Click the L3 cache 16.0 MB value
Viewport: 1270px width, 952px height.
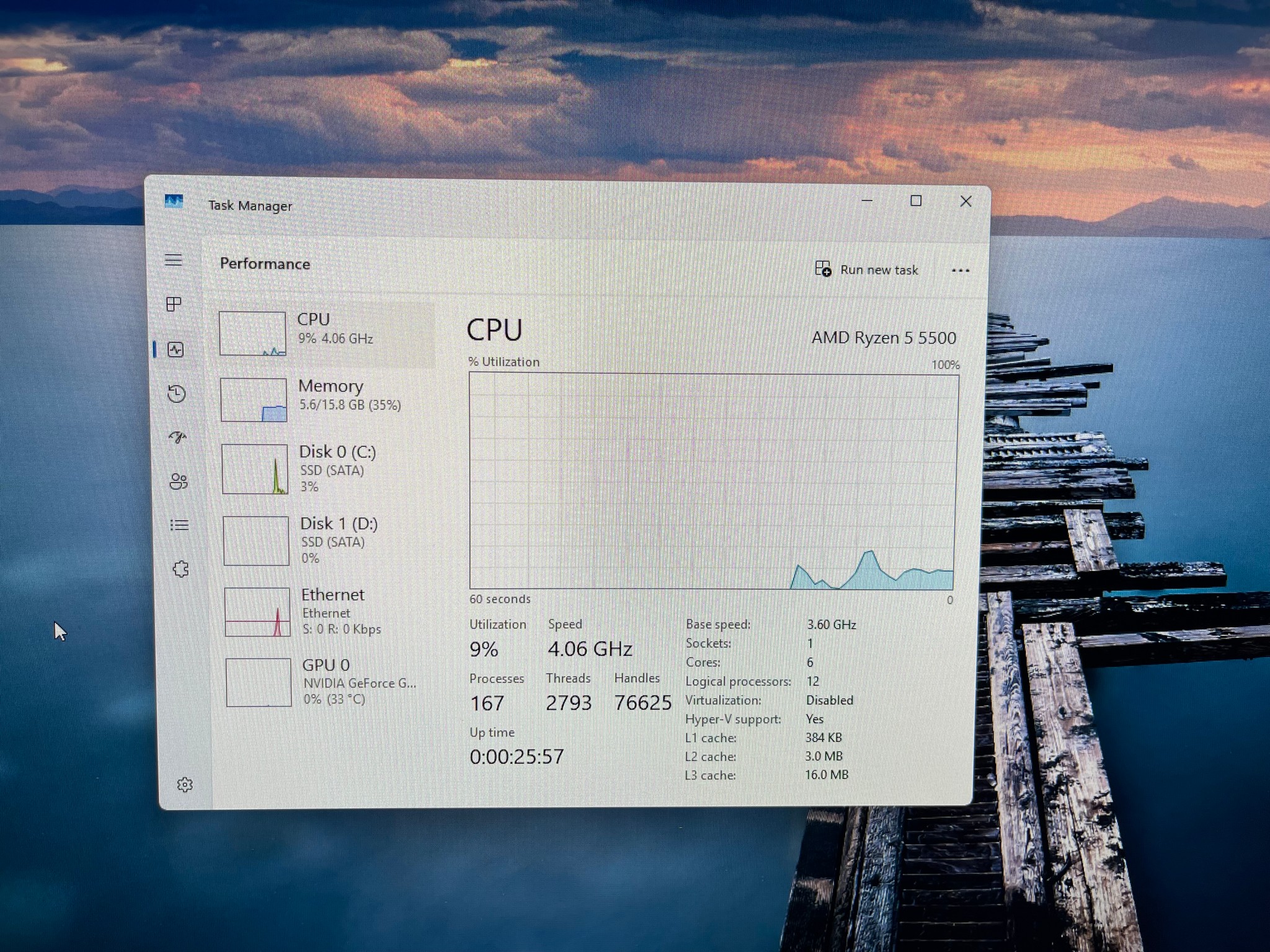click(827, 775)
